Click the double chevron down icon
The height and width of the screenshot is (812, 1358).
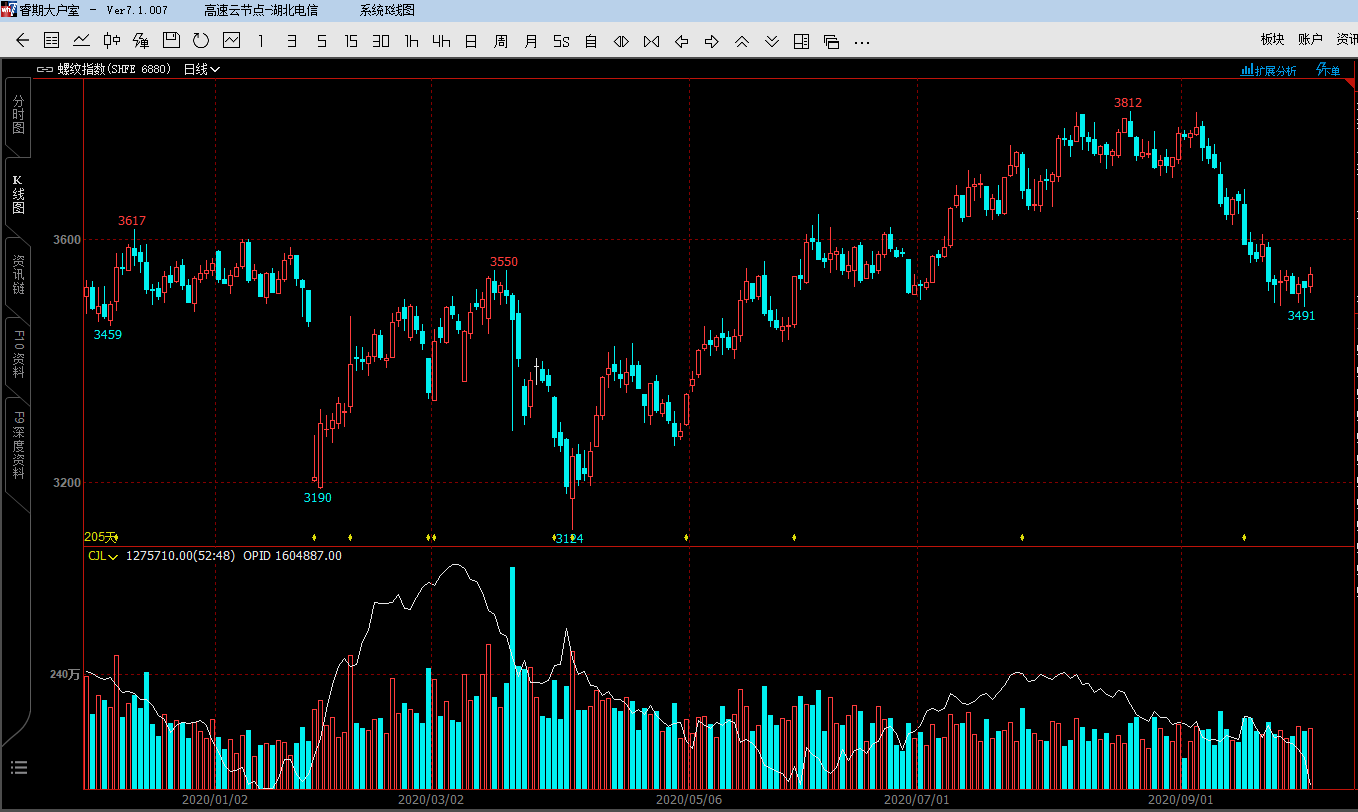[772, 41]
